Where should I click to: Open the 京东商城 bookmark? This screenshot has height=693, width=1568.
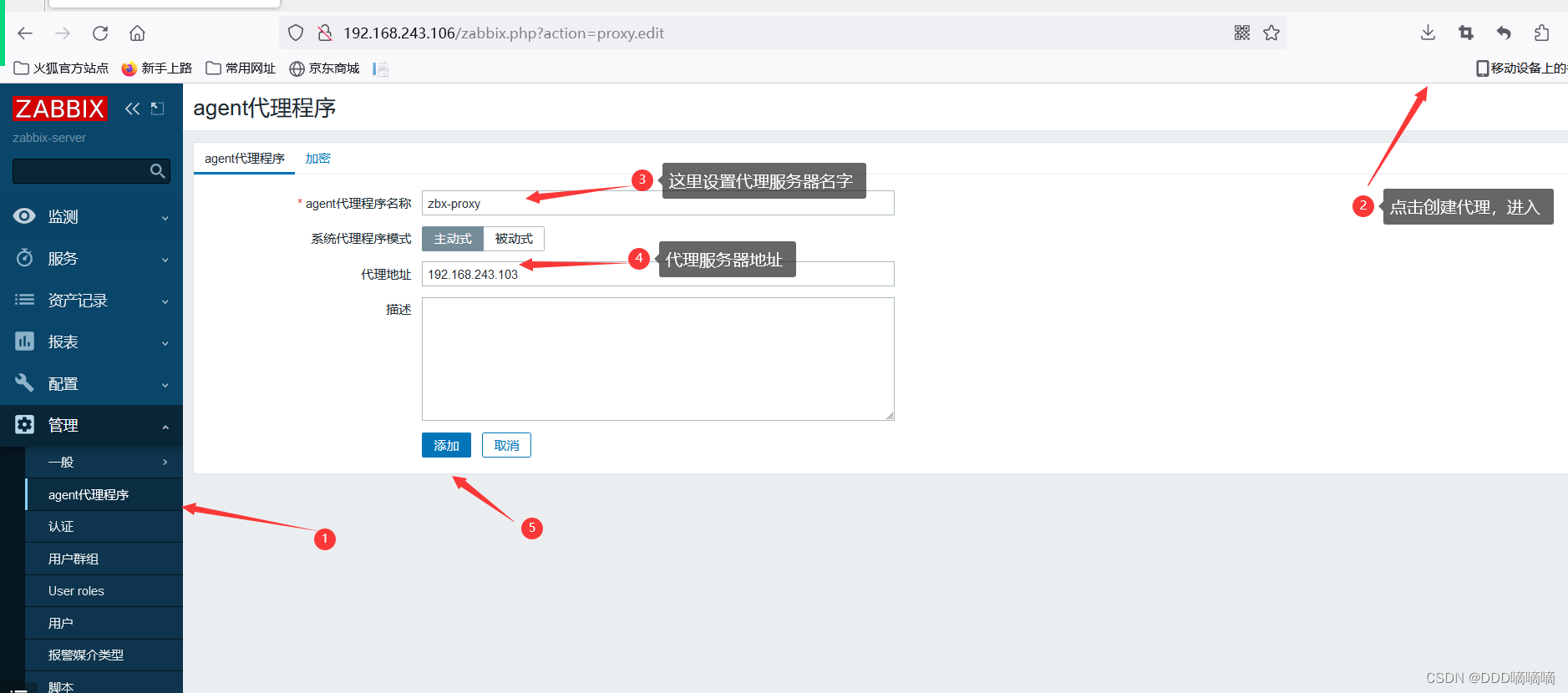[x=324, y=68]
